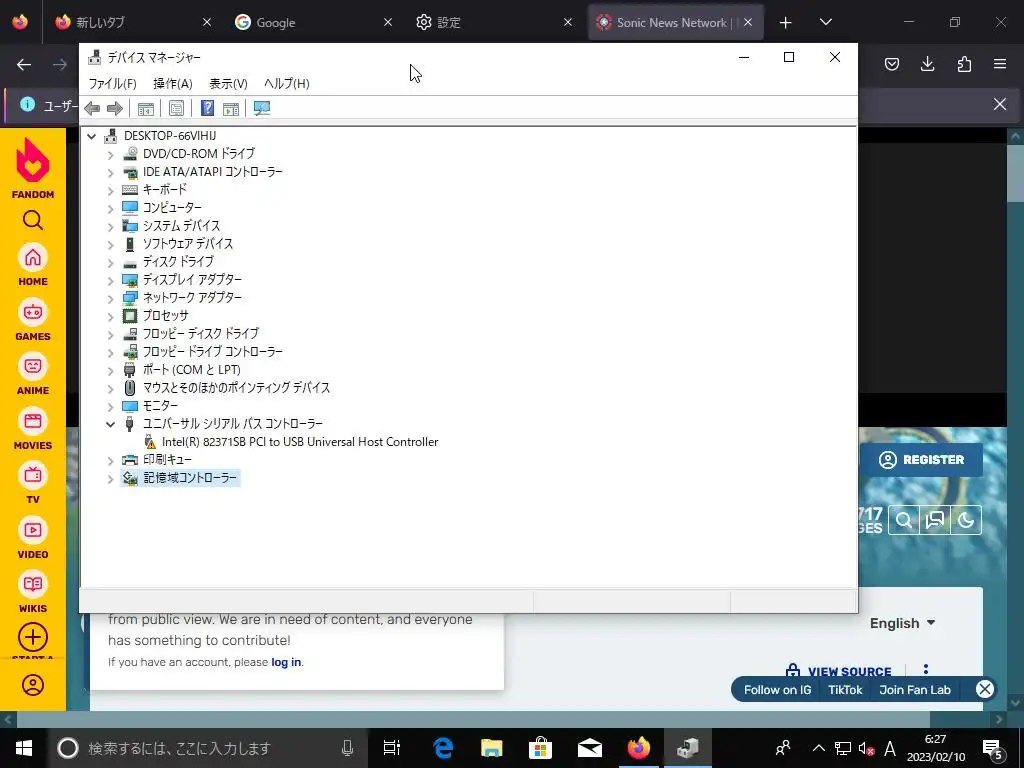Viewport: 1024px width, 768px height.
Task: Open Microsoft Store from taskbar
Action: point(540,748)
